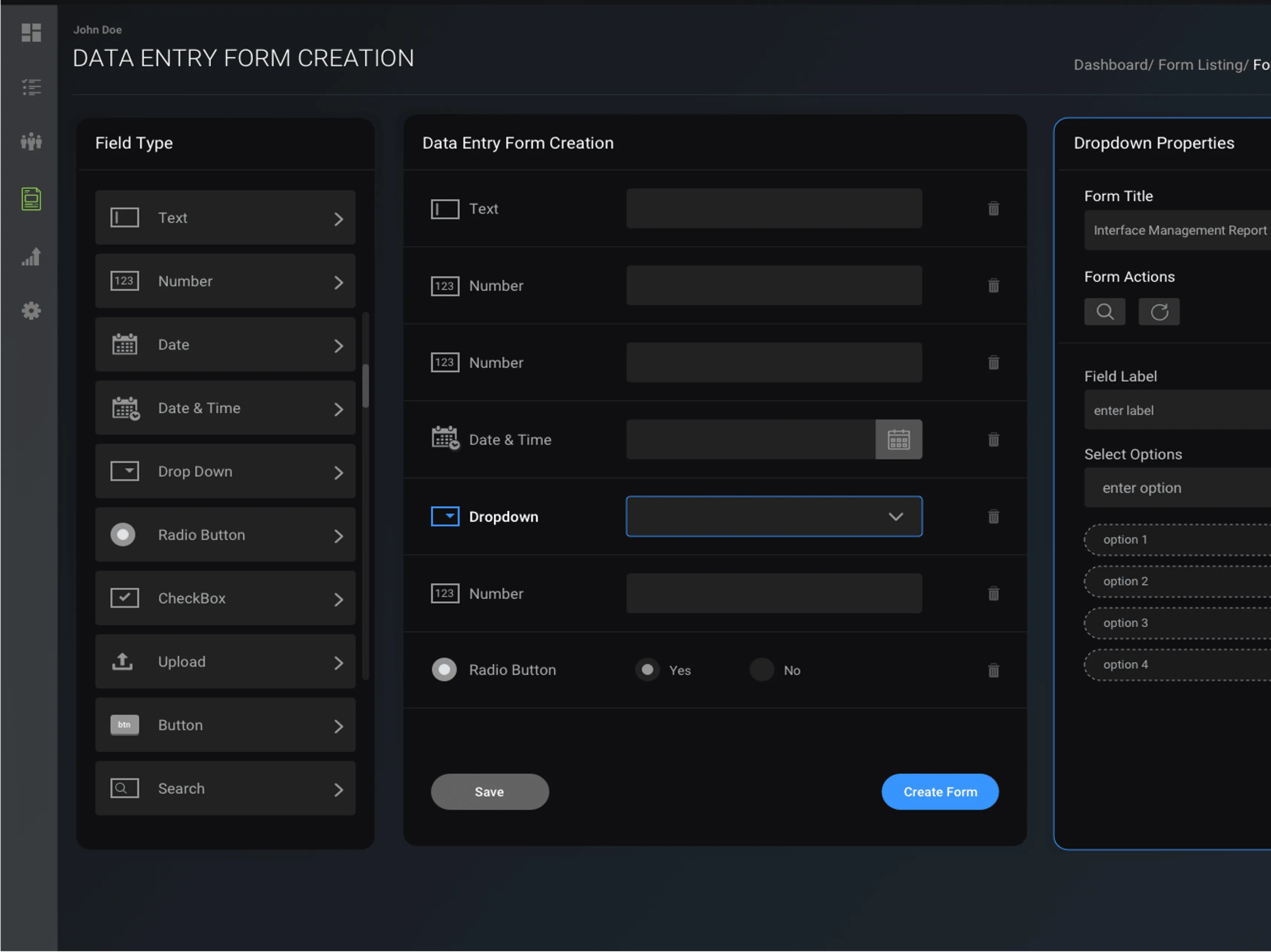This screenshot has width=1271, height=952.
Task: Click the Field Type list scrollbar
Action: pos(365,386)
